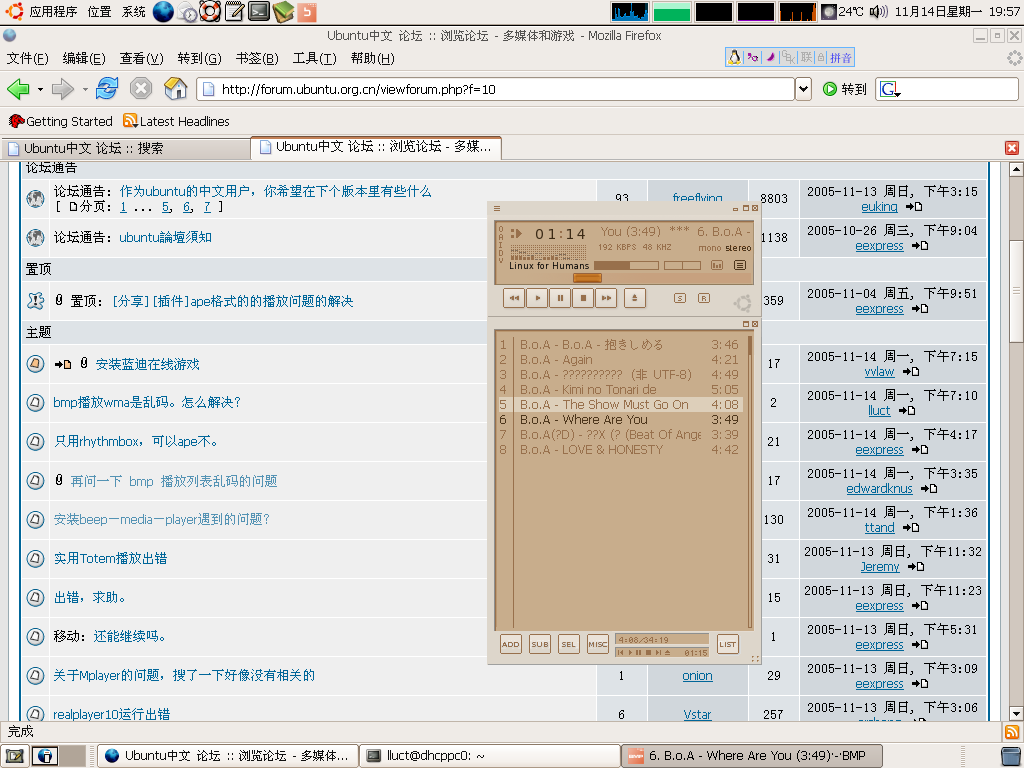Toggle the playlist window button in BMP
Image resolution: width=1024 pixels, height=768 pixels.
pyautogui.click(x=740, y=265)
